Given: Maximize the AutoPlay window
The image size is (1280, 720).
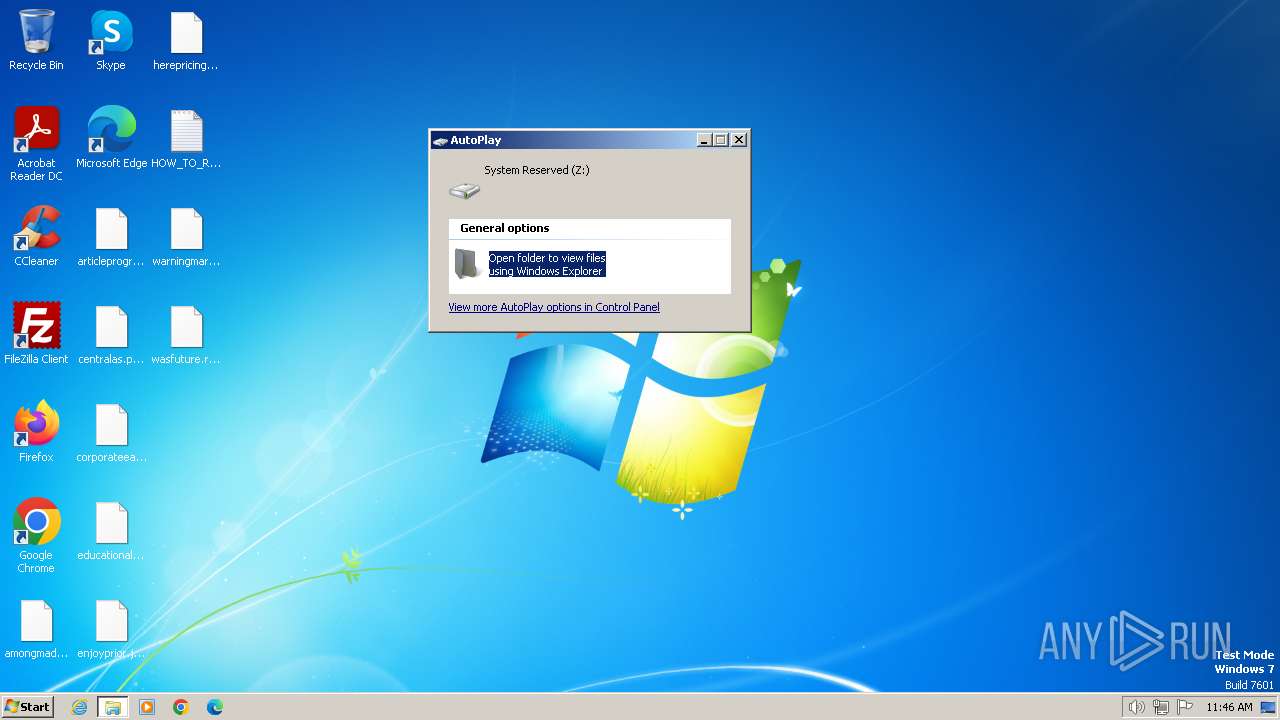Looking at the screenshot, I should [720, 140].
